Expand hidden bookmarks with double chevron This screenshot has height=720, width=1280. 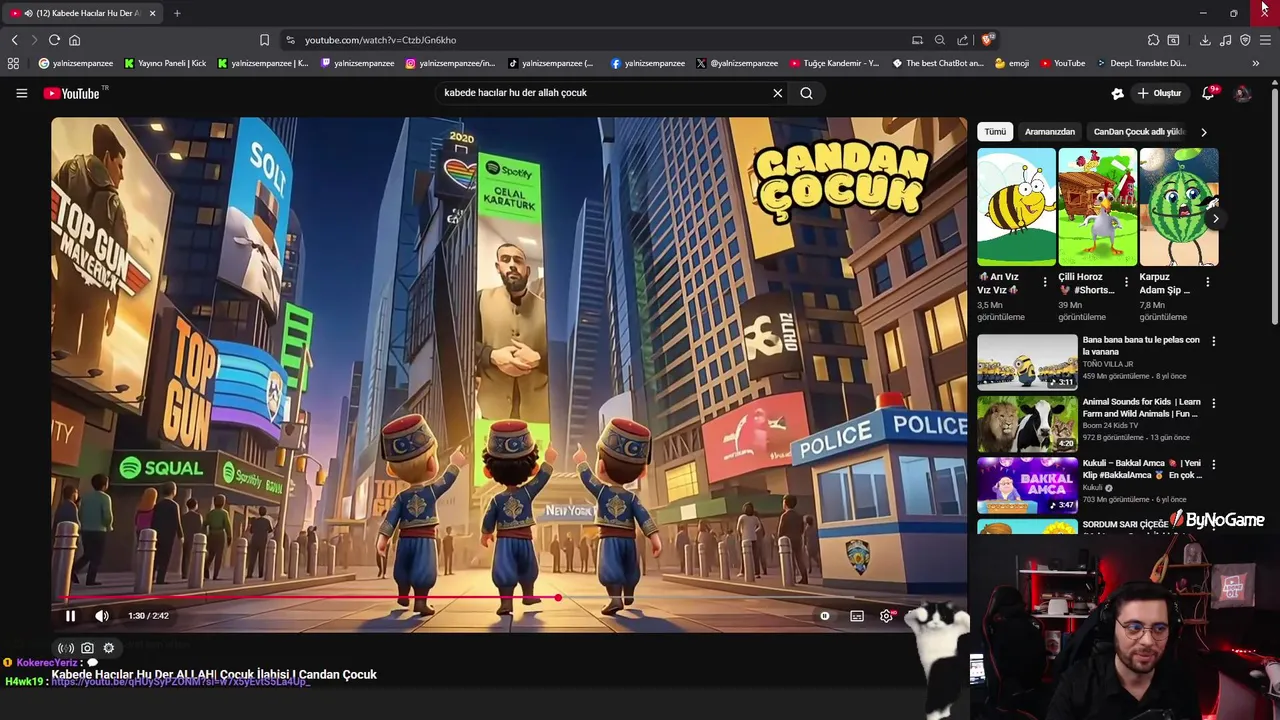point(1255,63)
